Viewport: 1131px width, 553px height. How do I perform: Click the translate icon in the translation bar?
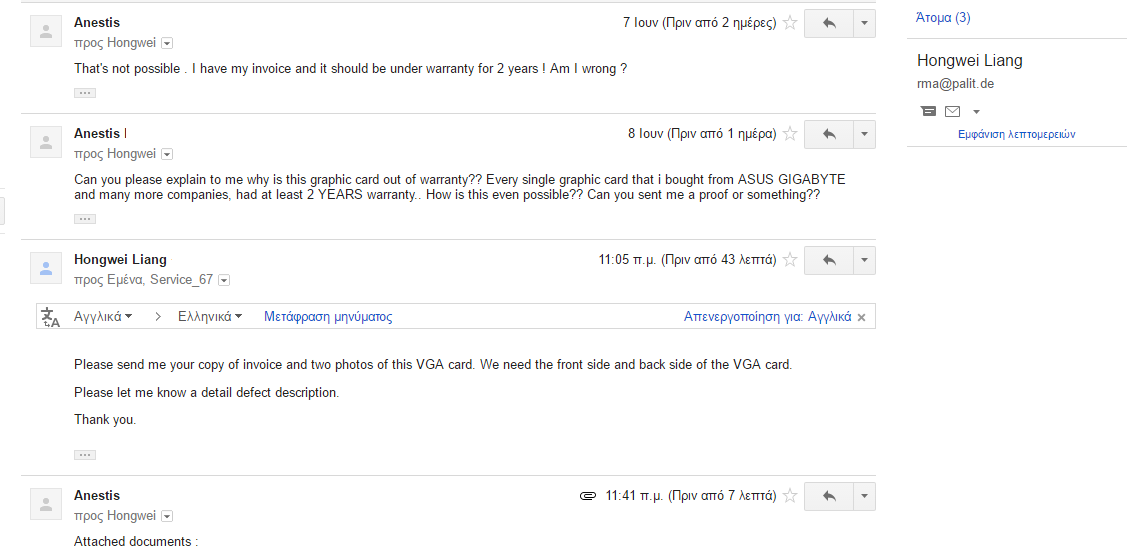pyautogui.click(x=50, y=317)
